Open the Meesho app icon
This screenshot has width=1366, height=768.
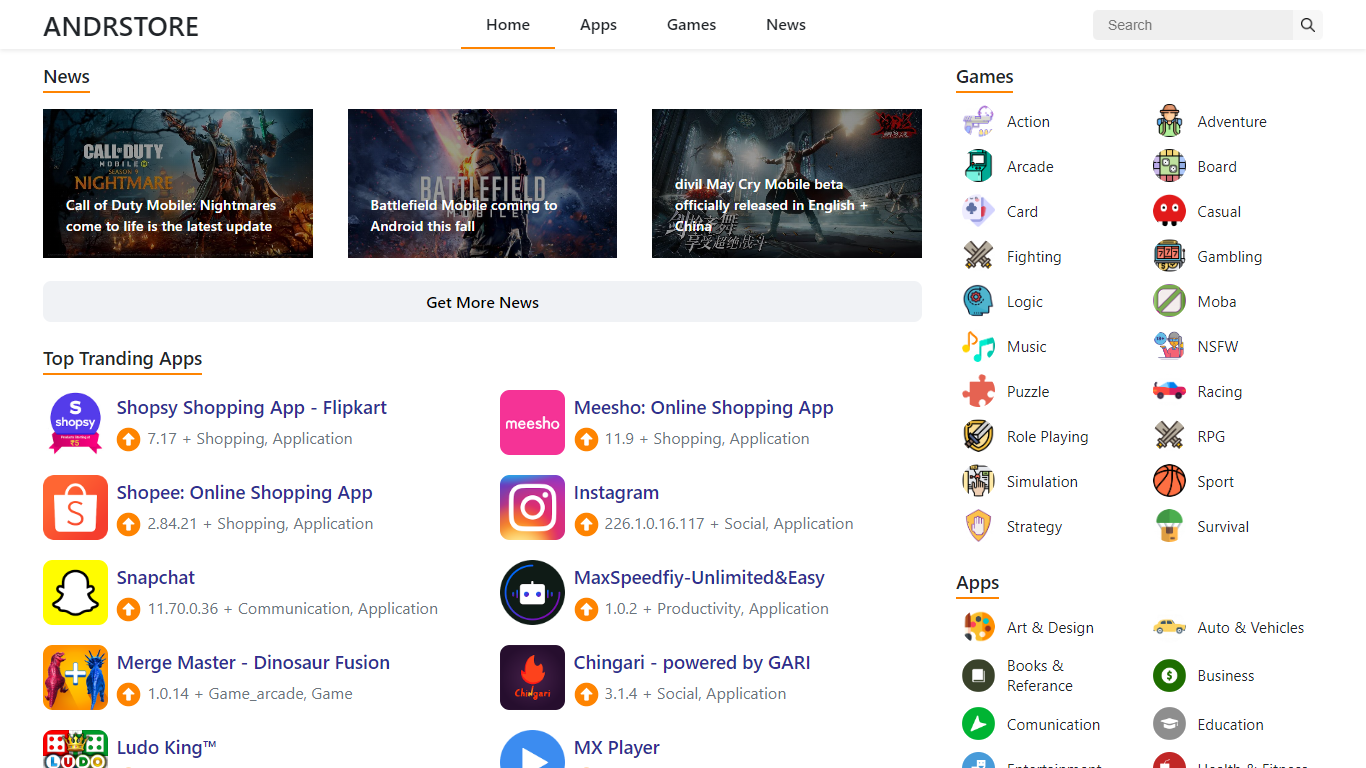pyautogui.click(x=532, y=423)
